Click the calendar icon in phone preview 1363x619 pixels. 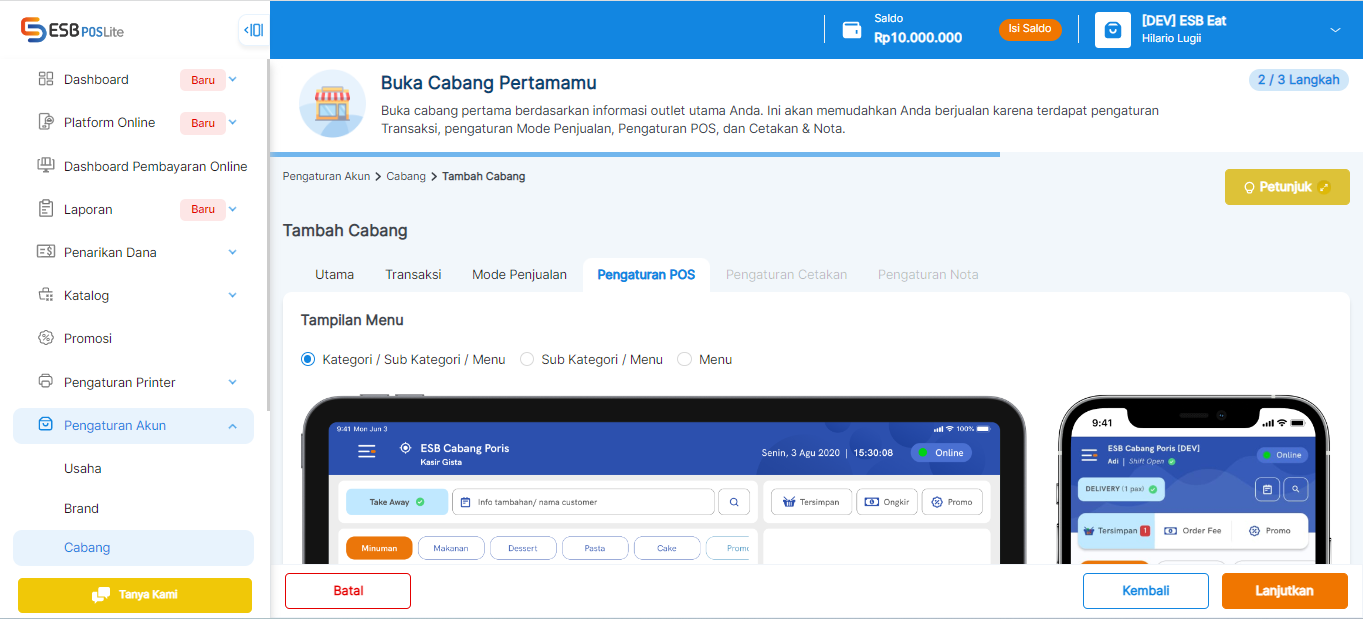coord(1267,489)
